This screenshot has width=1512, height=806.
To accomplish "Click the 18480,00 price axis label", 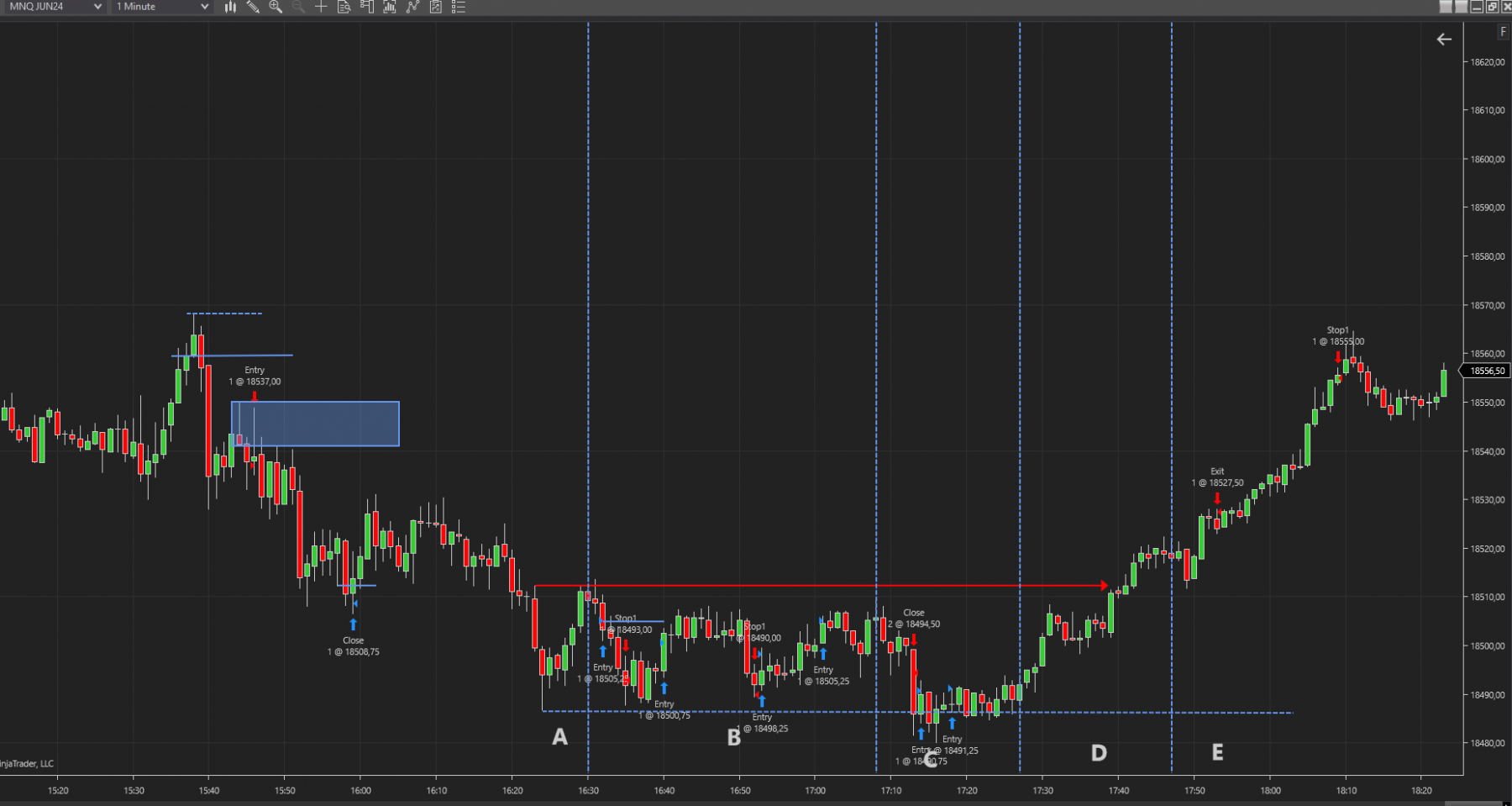I will point(1487,744).
